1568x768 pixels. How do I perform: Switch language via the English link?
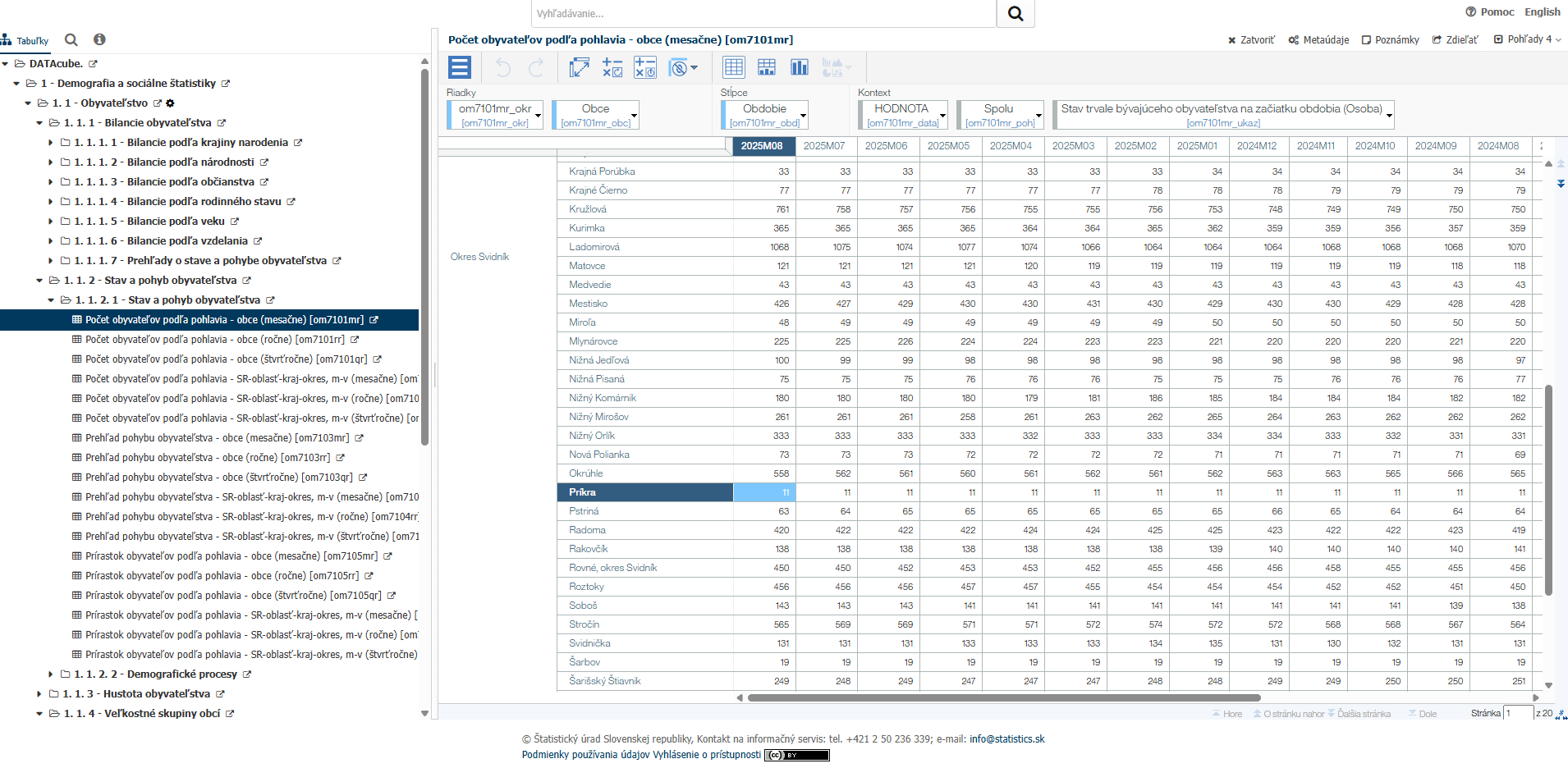(x=1542, y=11)
